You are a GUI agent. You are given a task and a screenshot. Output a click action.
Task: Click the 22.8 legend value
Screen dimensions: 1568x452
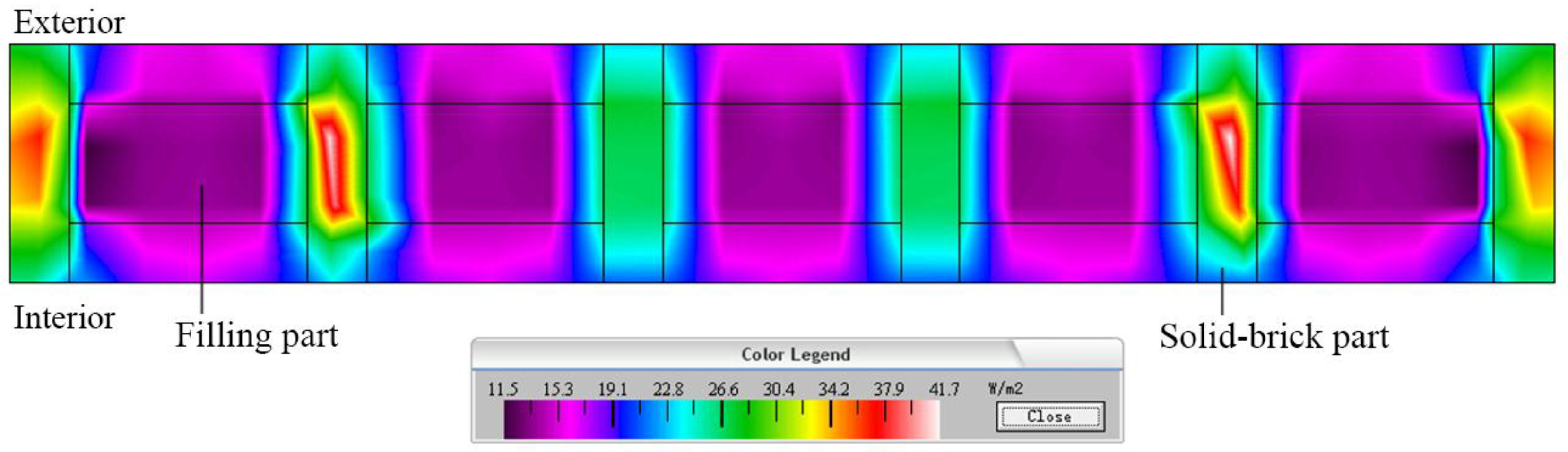click(x=668, y=389)
